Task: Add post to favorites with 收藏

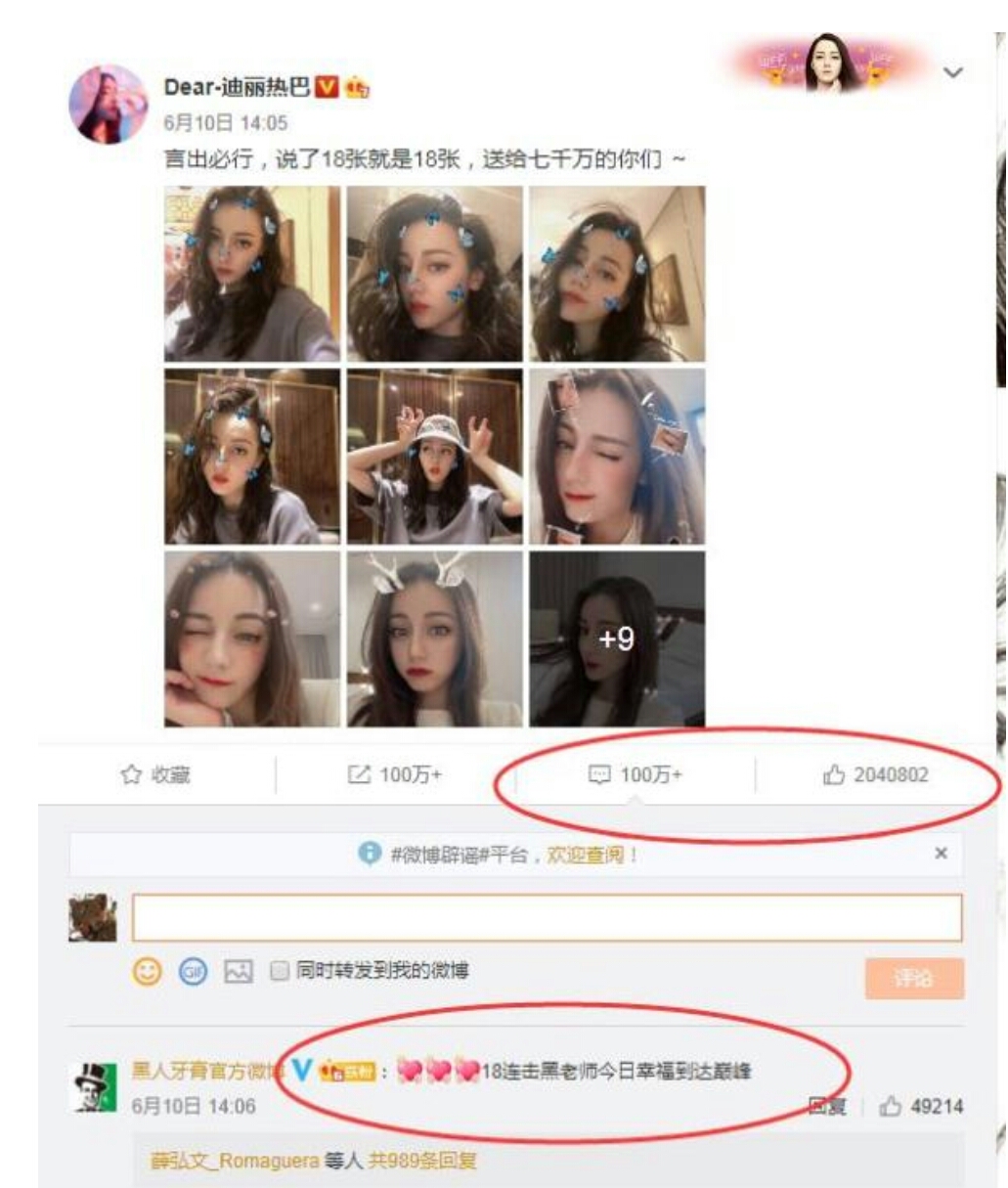Action: [154, 775]
